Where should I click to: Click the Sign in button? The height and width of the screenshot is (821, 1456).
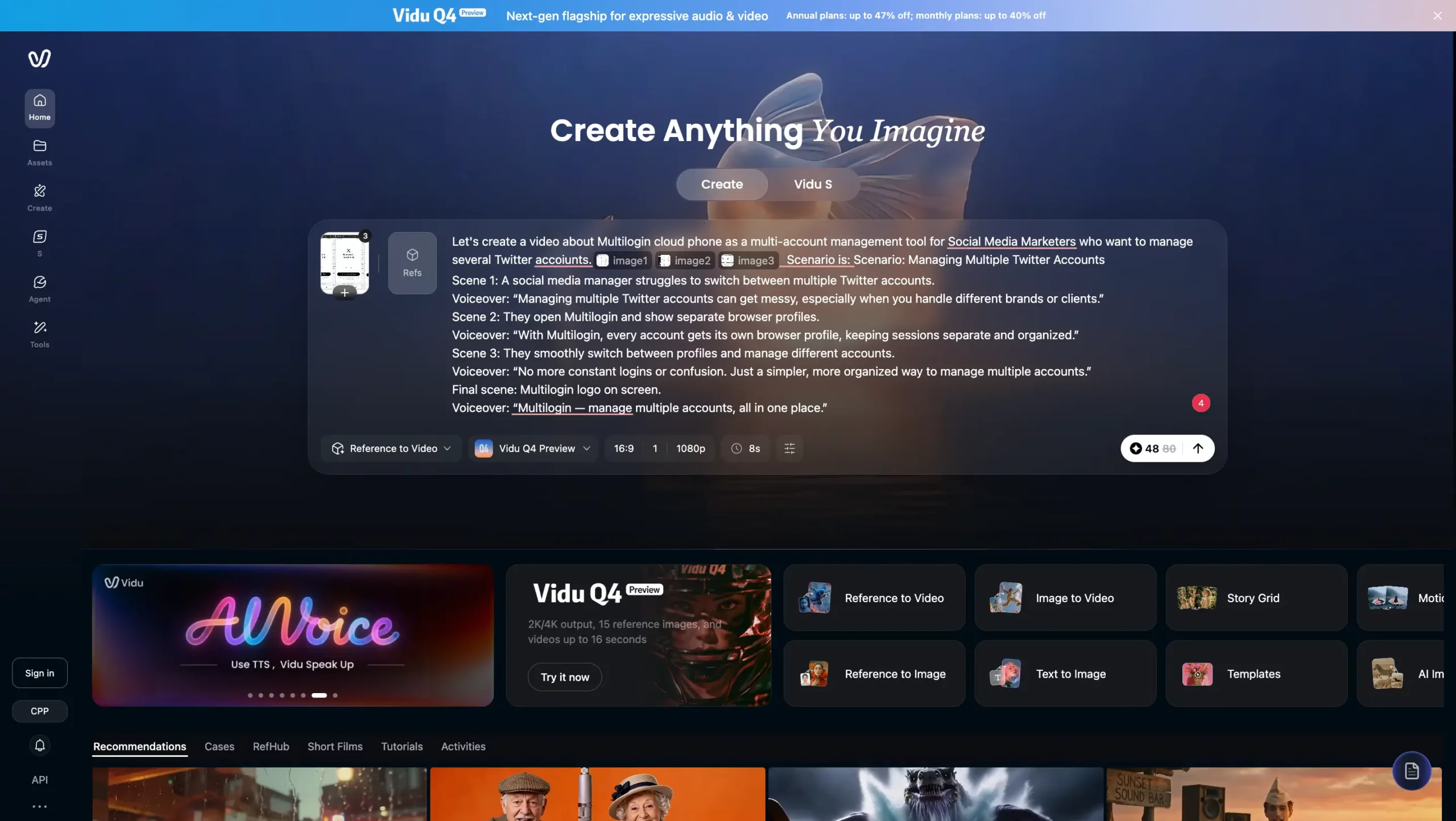click(x=39, y=673)
